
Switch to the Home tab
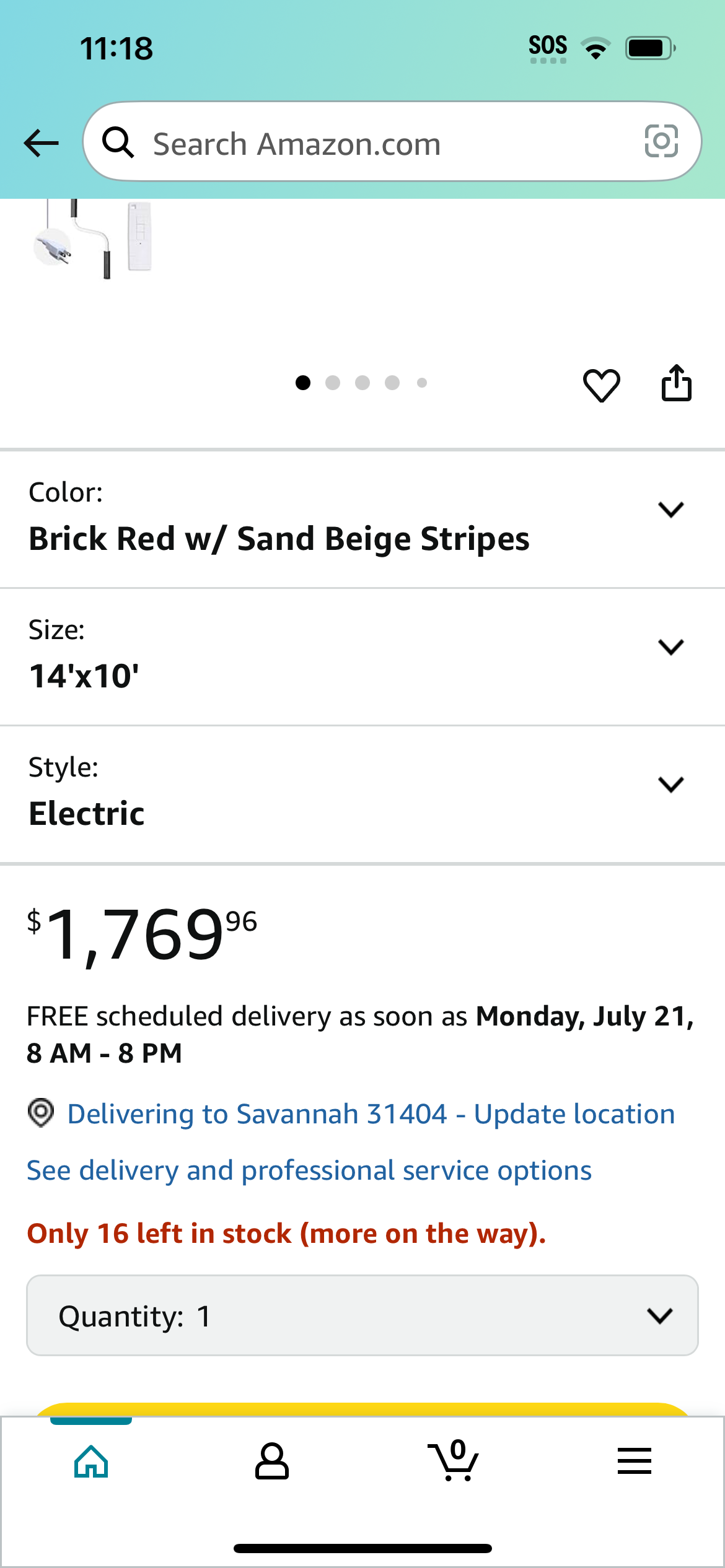(91, 1461)
